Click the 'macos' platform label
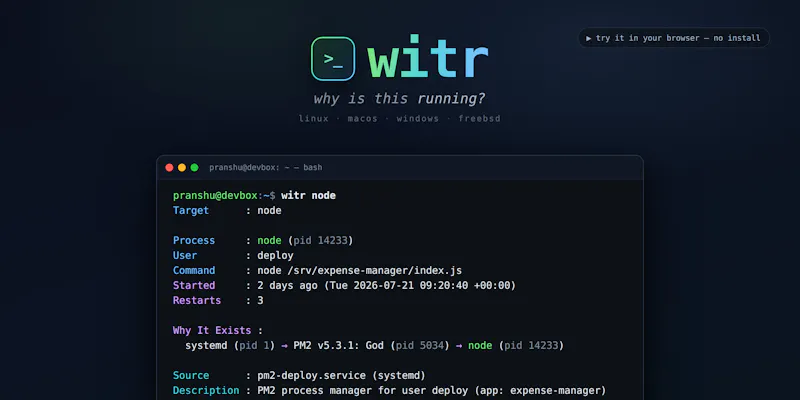This screenshot has height=400, width=800. click(x=363, y=118)
